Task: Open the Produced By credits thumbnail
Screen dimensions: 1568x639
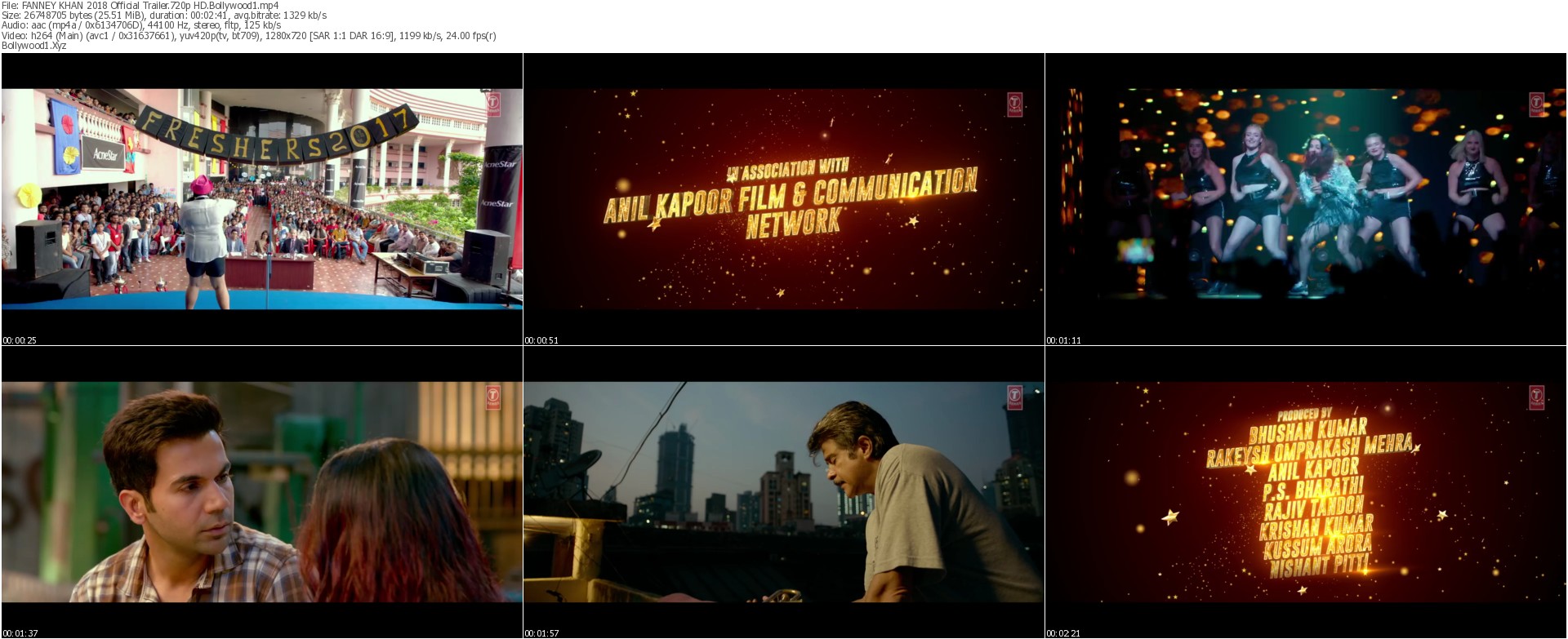Action: point(1306,492)
